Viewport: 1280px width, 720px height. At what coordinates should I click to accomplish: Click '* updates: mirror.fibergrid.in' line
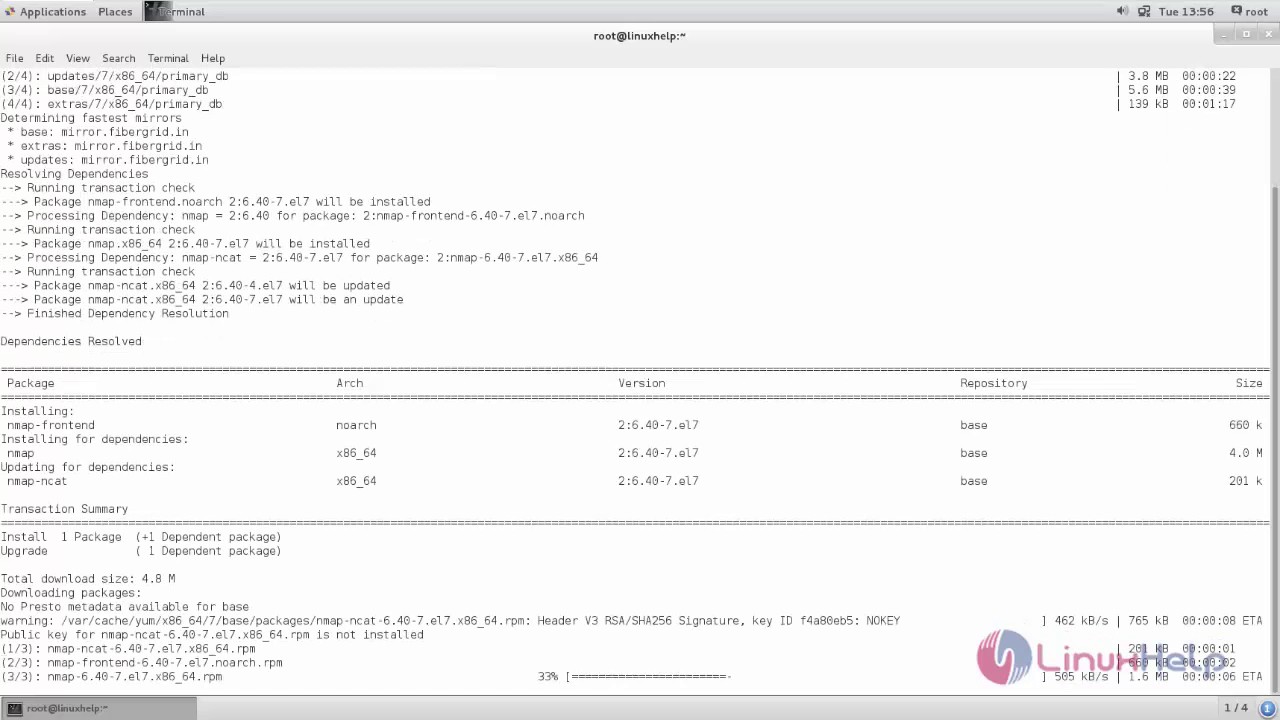(108, 160)
